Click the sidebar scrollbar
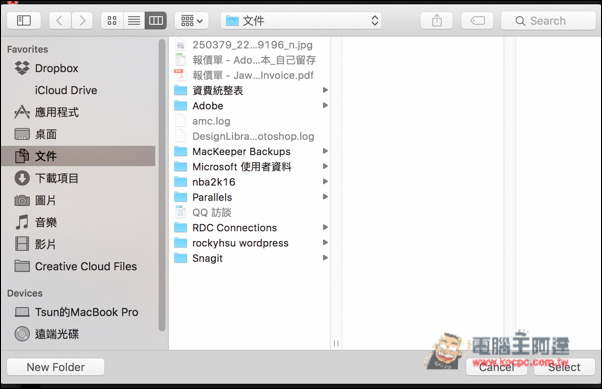The width and height of the screenshot is (602, 389). (x=162, y=184)
